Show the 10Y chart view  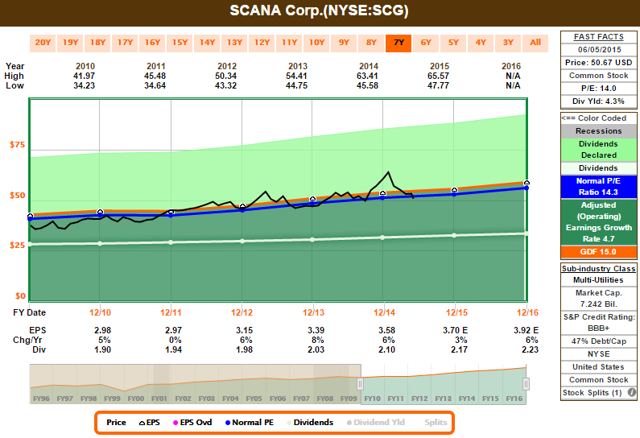[316, 43]
